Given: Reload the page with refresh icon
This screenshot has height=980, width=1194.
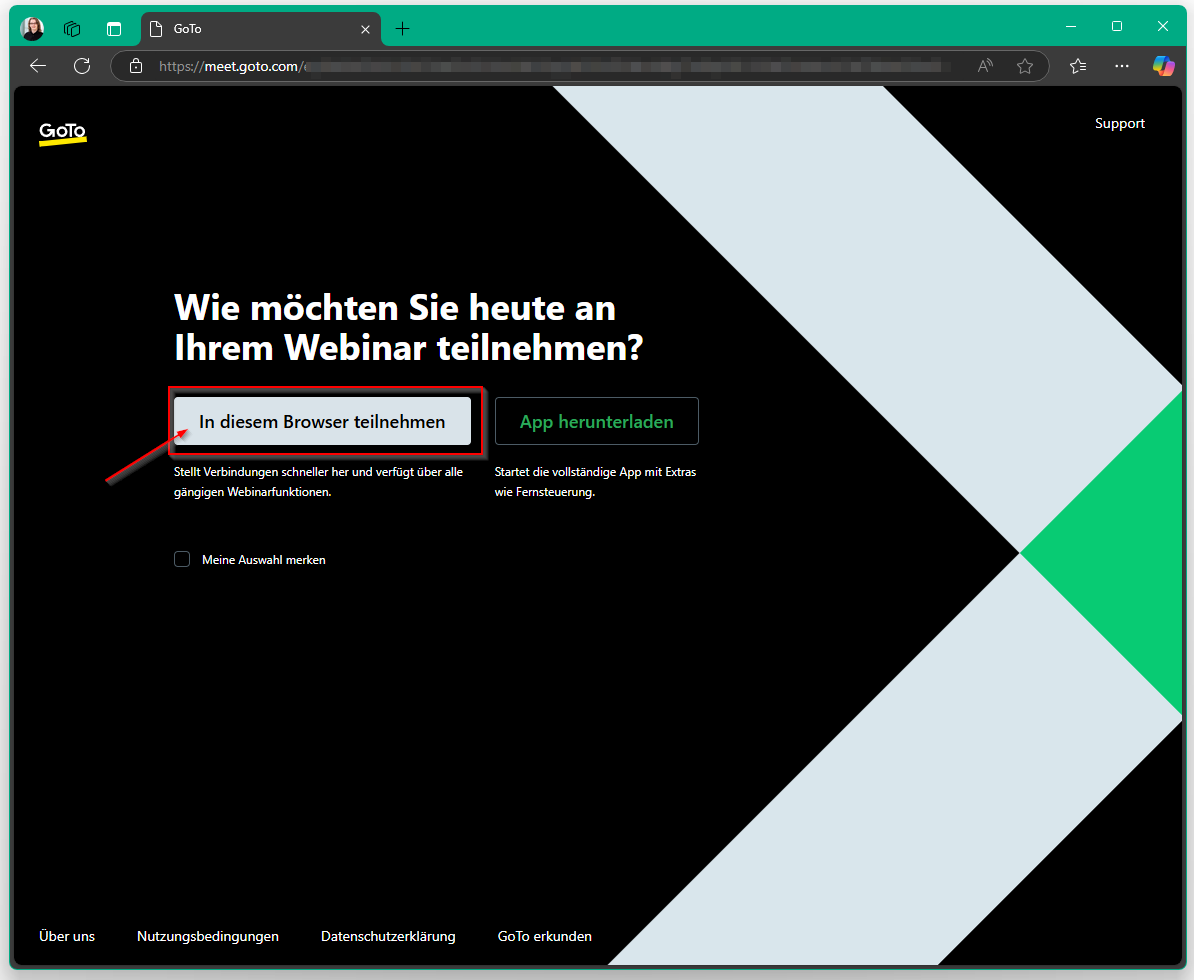Looking at the screenshot, I should tap(82, 66).
